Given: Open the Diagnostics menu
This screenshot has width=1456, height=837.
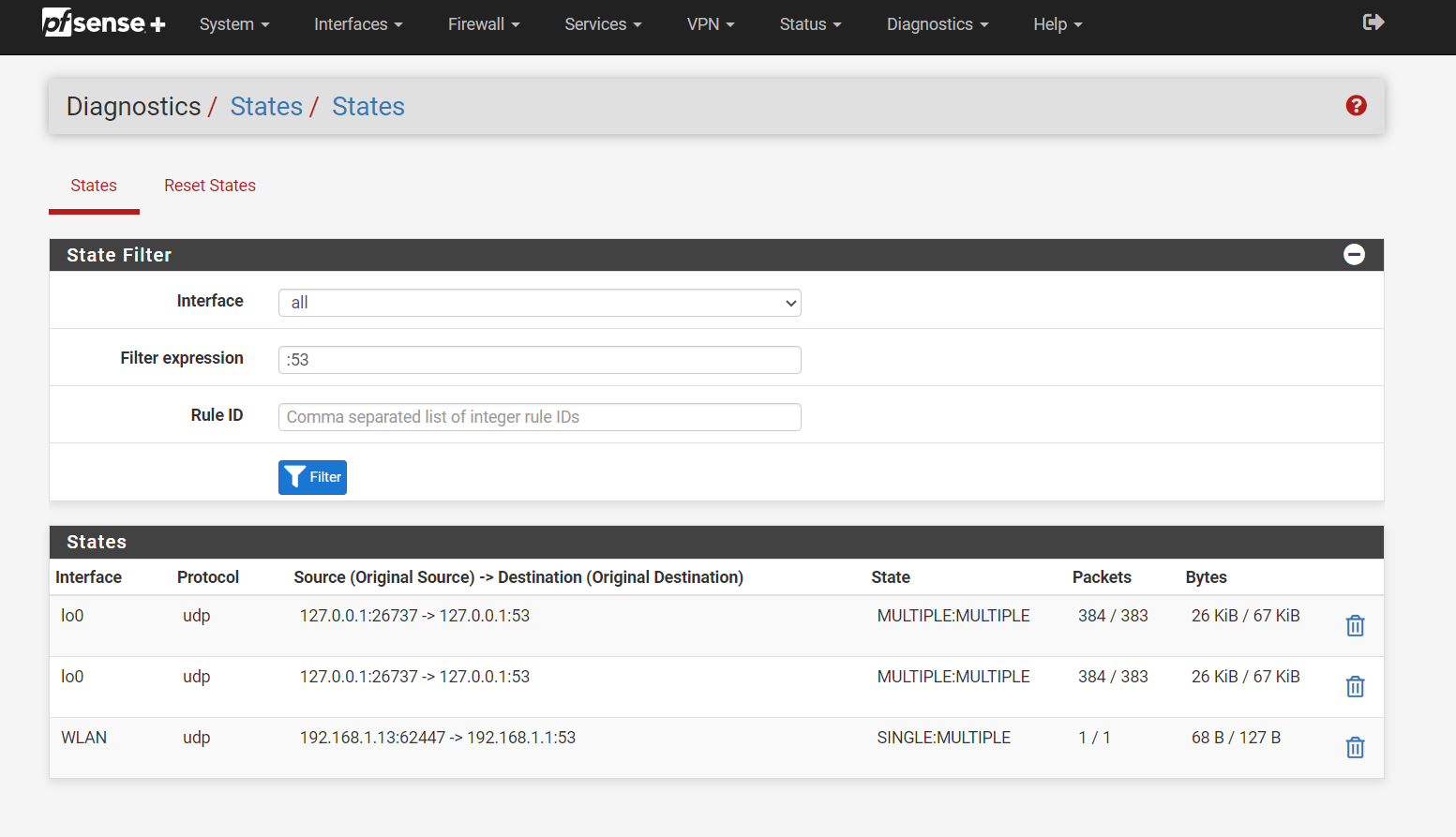Looking at the screenshot, I should (x=938, y=24).
